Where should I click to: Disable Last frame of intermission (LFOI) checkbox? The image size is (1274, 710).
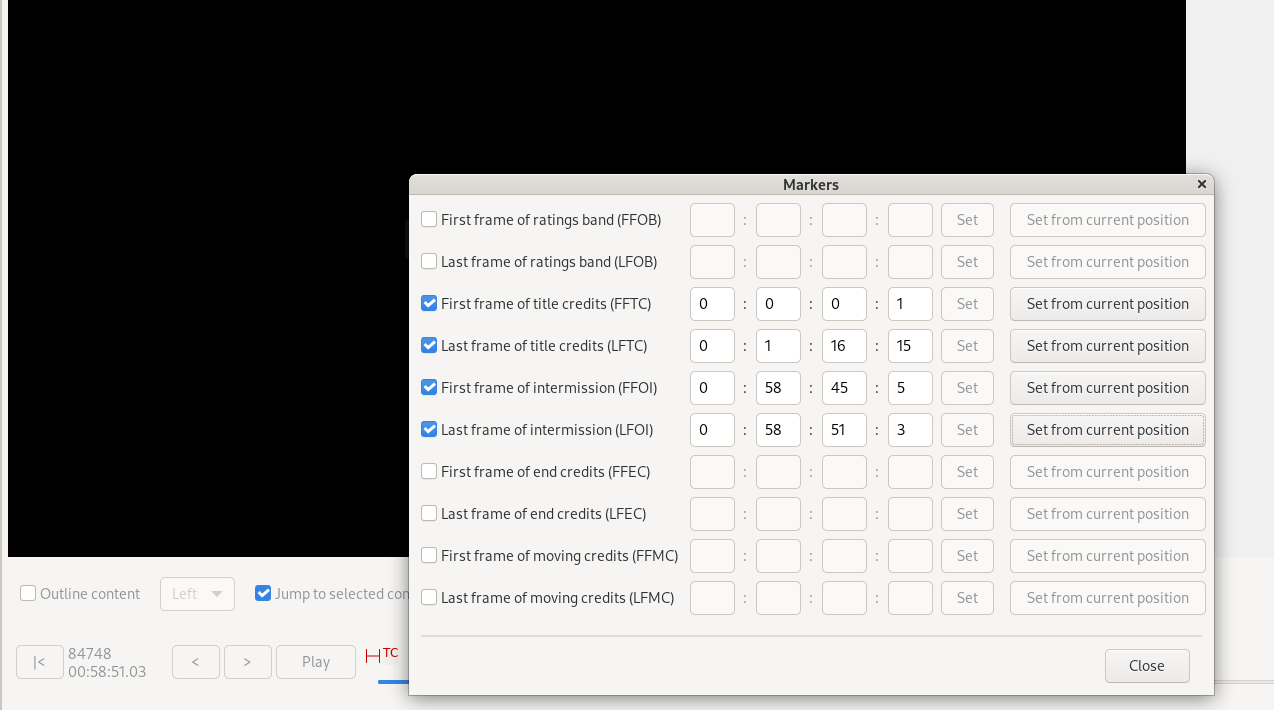(x=429, y=430)
